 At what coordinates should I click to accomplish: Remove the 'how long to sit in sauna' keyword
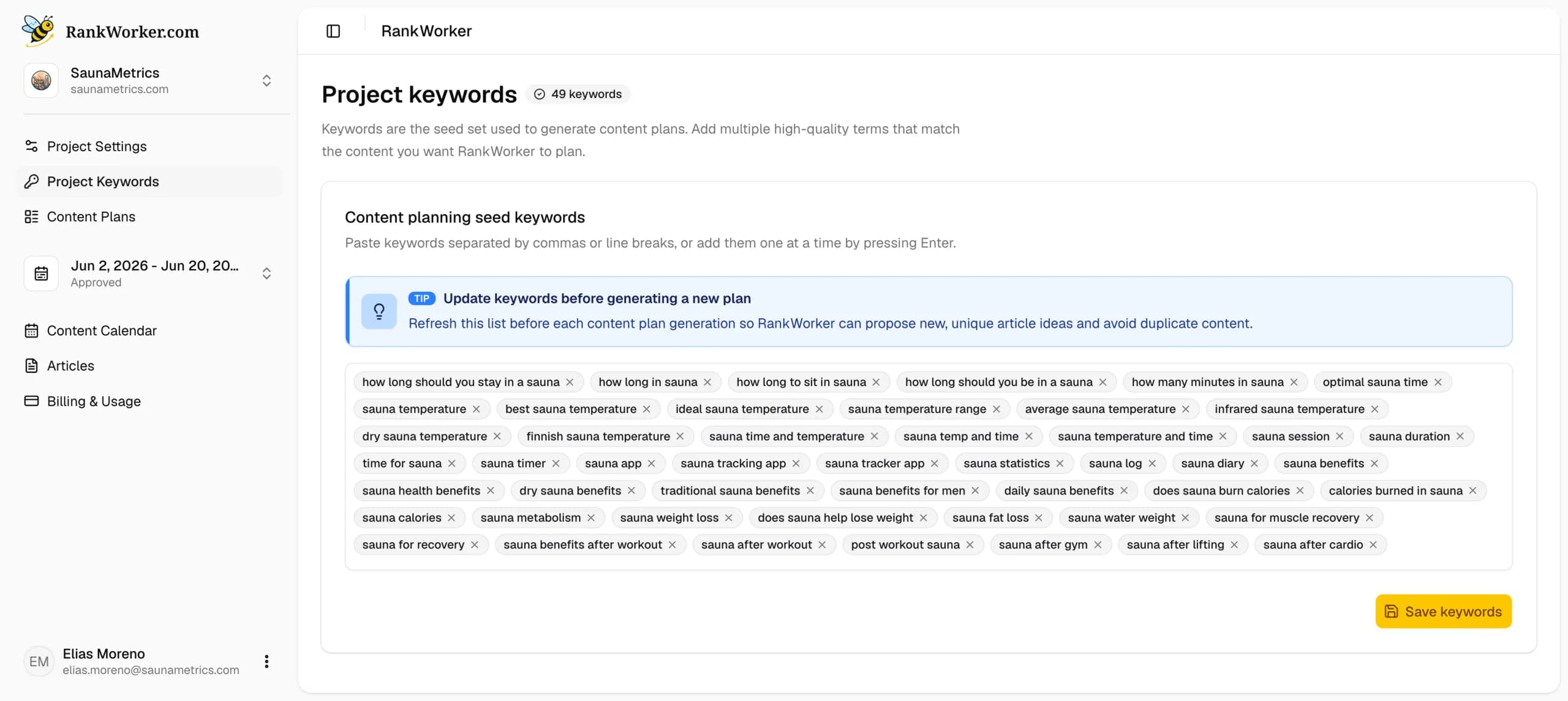876,382
